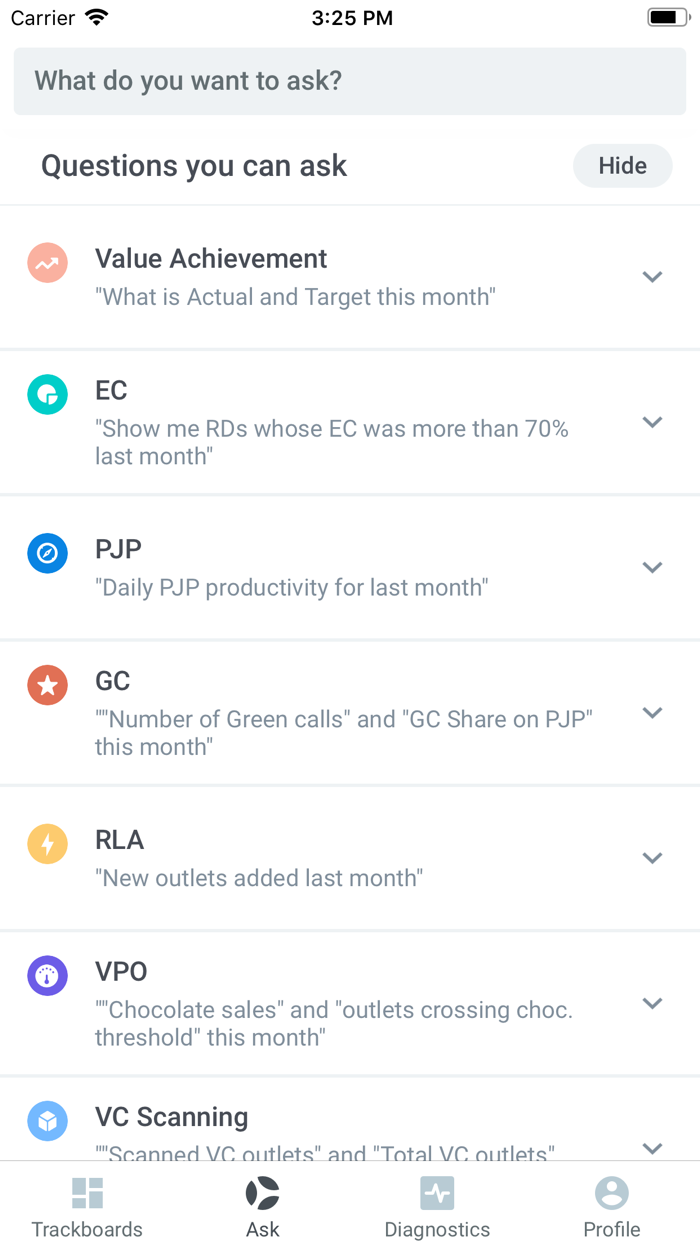Click the PJP compass icon
This screenshot has height=1244, width=700.
pyautogui.click(x=47, y=553)
